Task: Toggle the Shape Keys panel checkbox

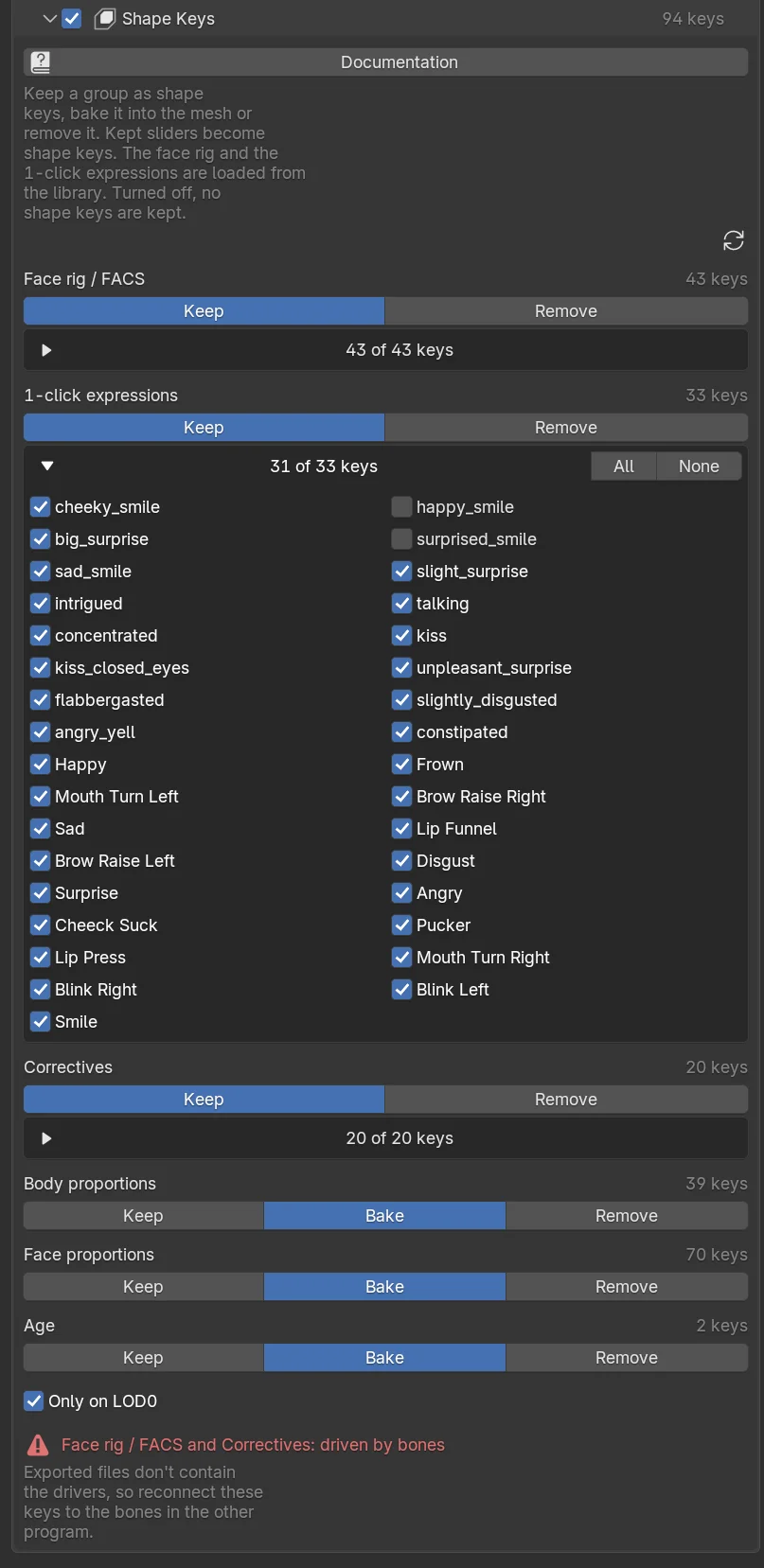Action: coord(72,19)
